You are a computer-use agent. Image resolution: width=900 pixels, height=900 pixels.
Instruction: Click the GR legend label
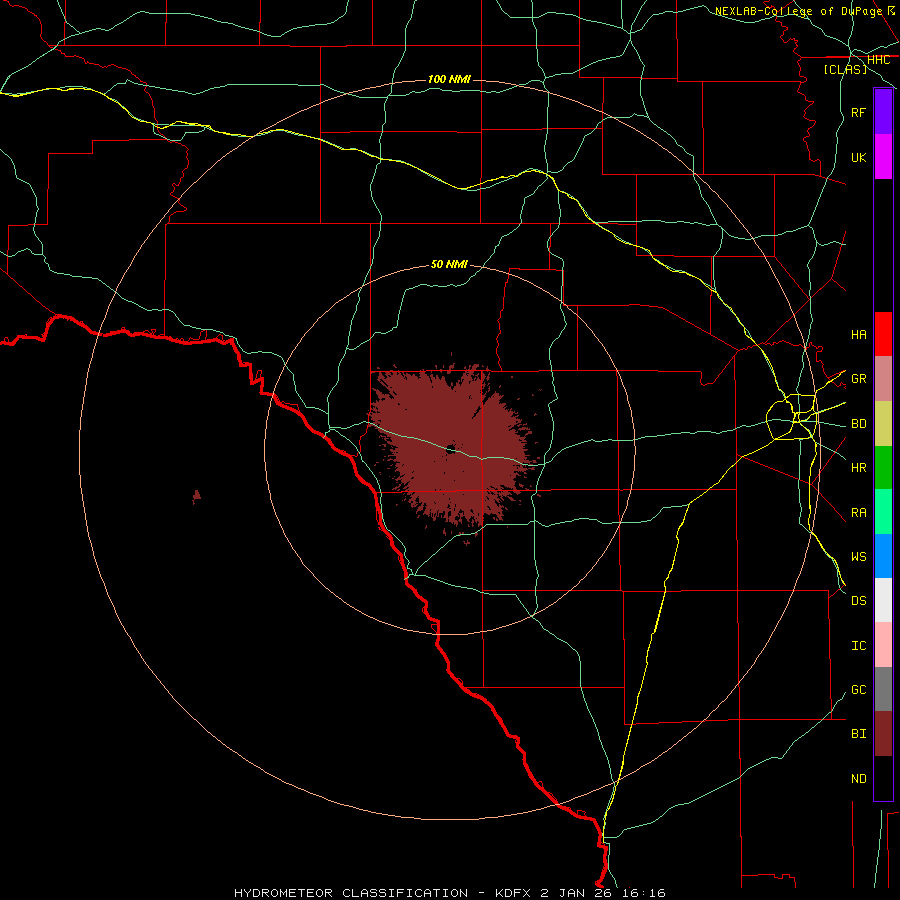click(858, 379)
